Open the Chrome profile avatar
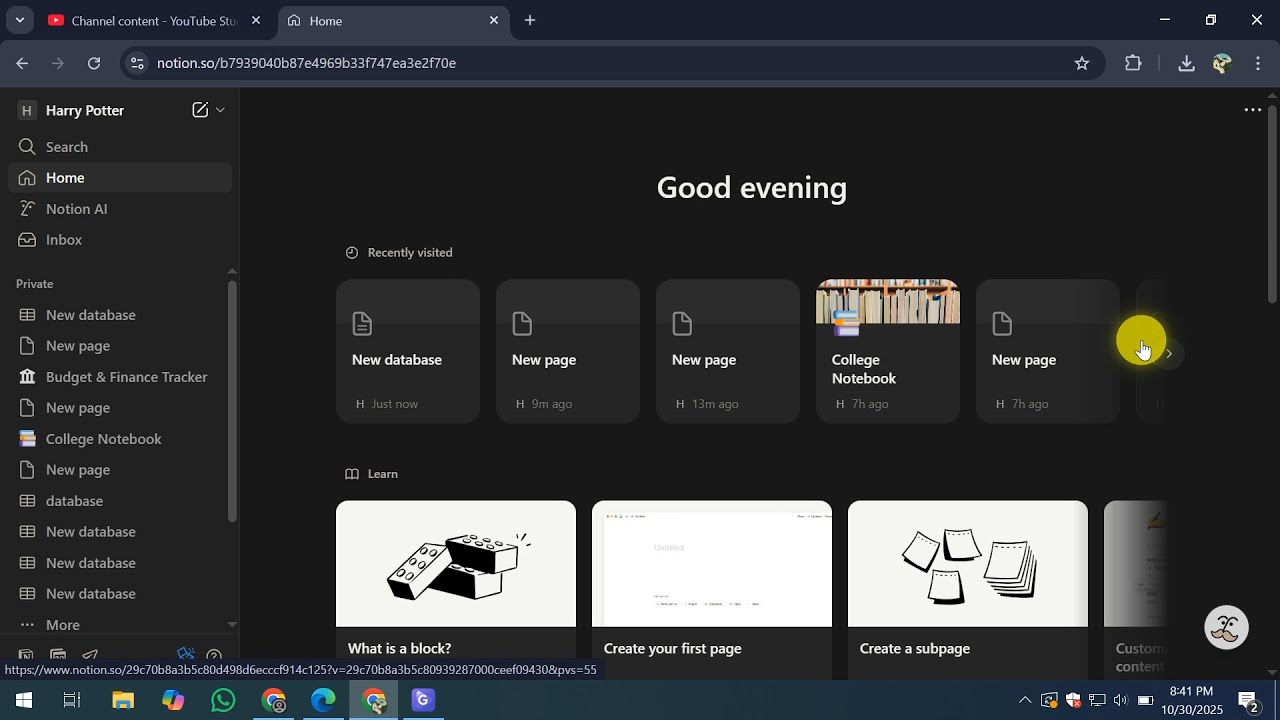The width and height of the screenshot is (1280, 720). click(1222, 63)
